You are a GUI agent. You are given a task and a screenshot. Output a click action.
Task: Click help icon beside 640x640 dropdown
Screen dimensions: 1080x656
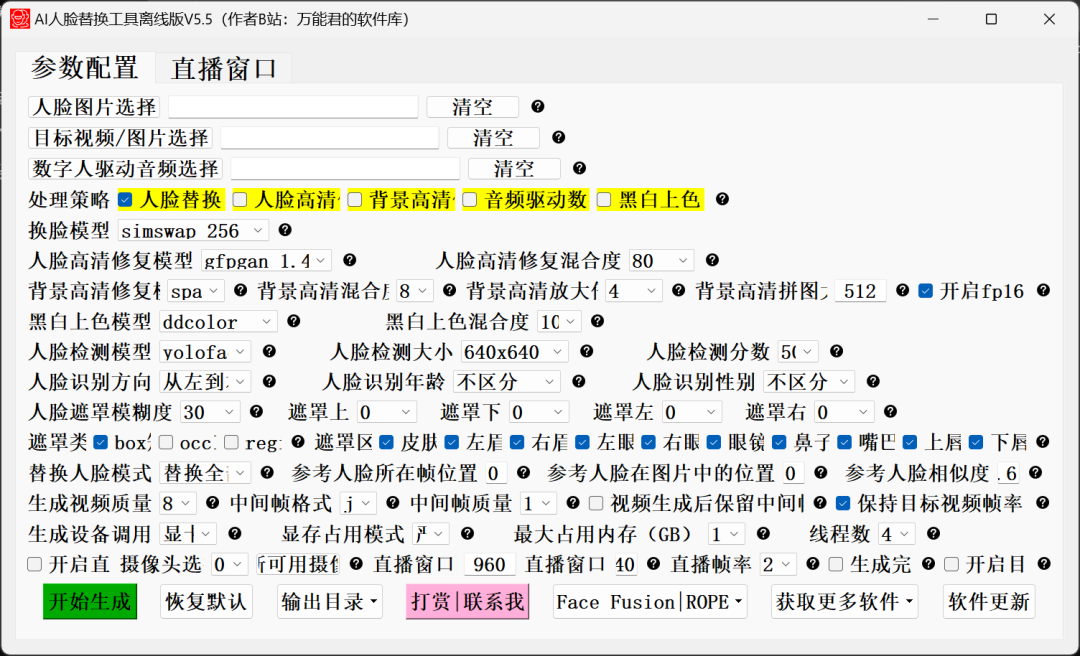click(x=586, y=351)
